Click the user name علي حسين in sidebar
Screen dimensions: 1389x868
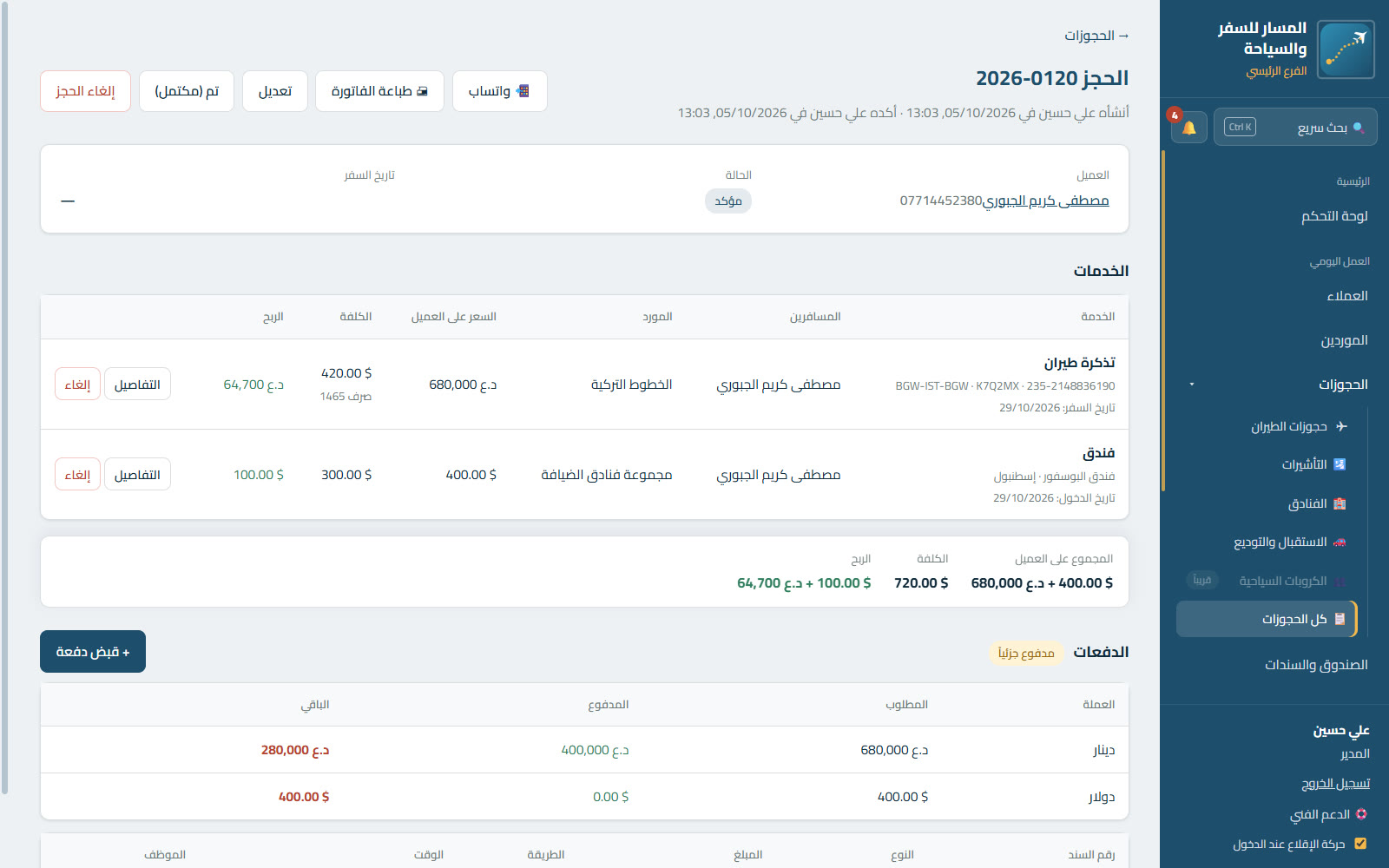pos(1341,731)
